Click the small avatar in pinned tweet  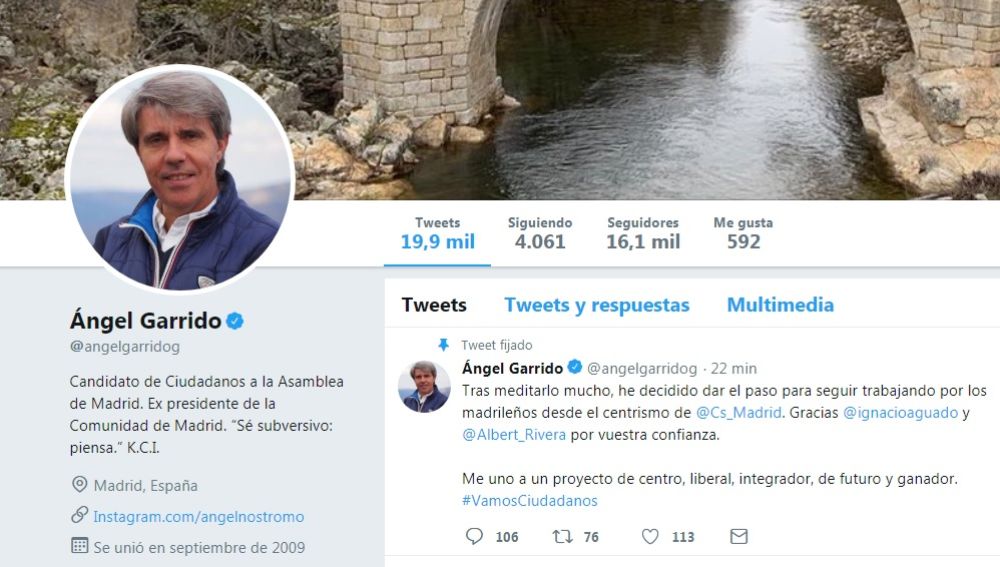coord(424,387)
